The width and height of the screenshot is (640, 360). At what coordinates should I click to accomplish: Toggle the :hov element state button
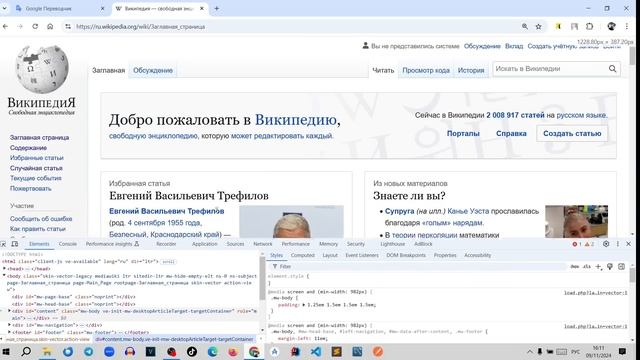[x=575, y=267]
